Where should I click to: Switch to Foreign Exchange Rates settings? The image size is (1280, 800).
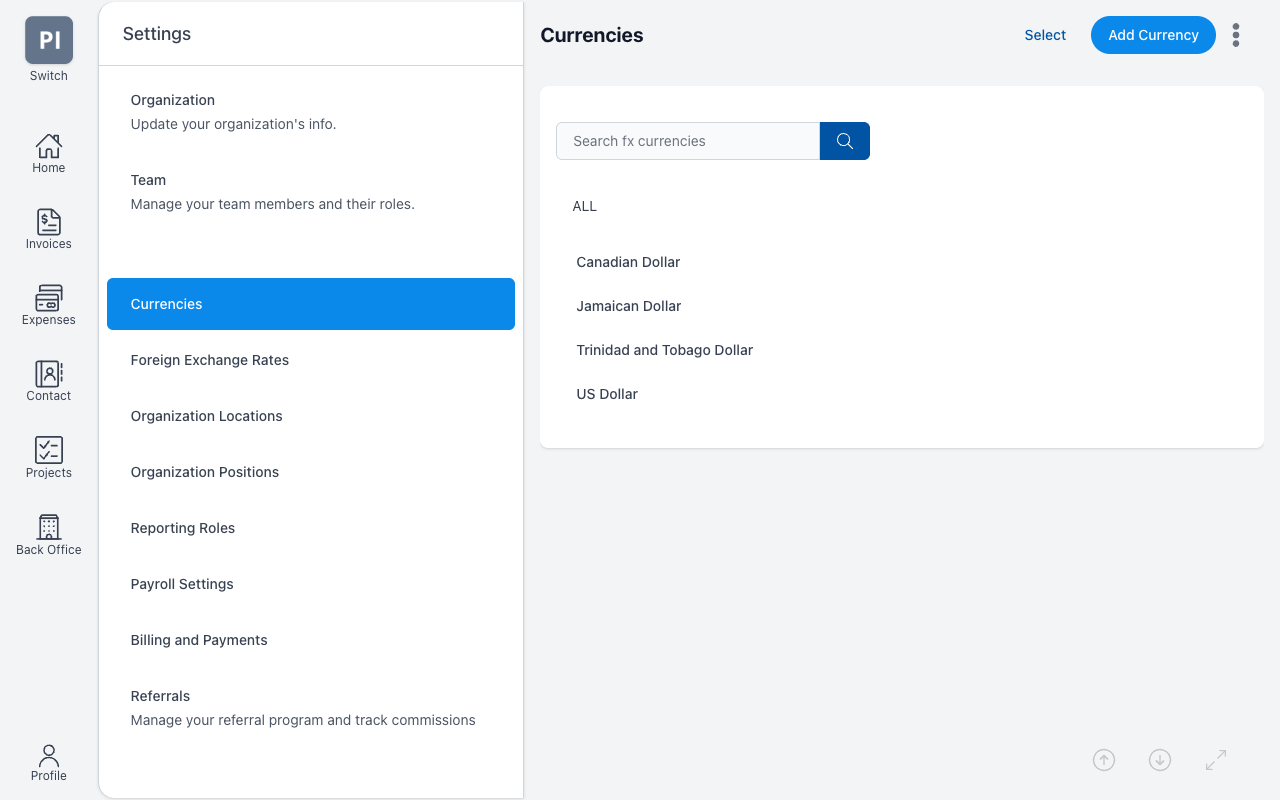point(209,360)
